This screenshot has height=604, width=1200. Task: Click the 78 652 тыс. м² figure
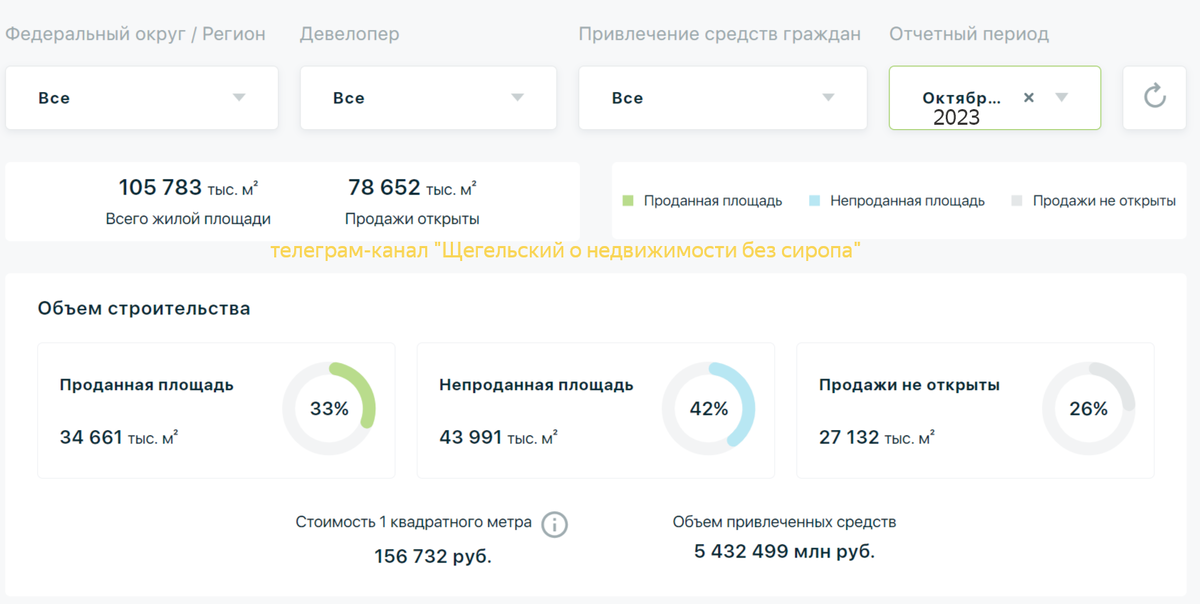point(412,187)
